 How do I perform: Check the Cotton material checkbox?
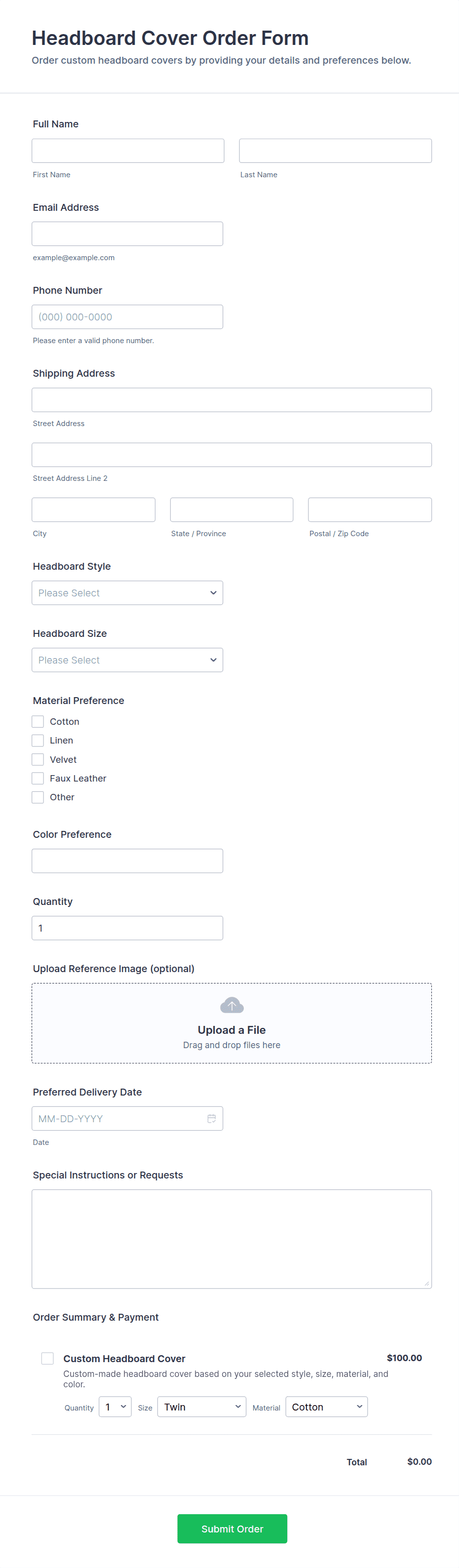pos(38,721)
